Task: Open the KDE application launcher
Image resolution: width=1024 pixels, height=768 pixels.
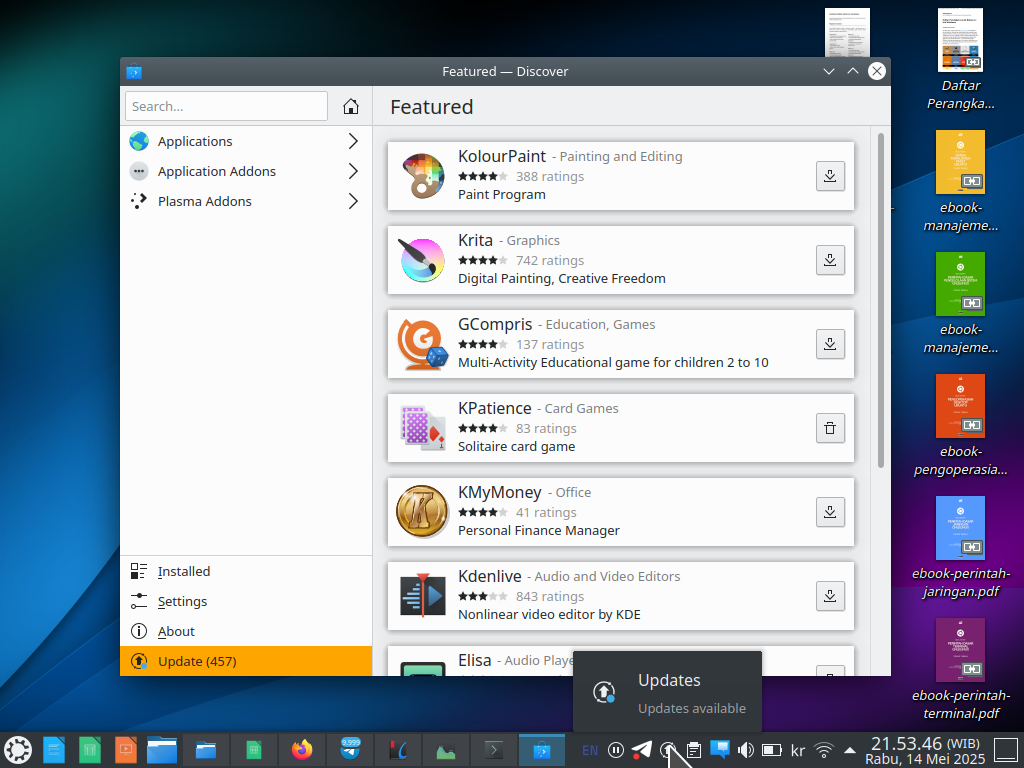Action: click(x=18, y=750)
